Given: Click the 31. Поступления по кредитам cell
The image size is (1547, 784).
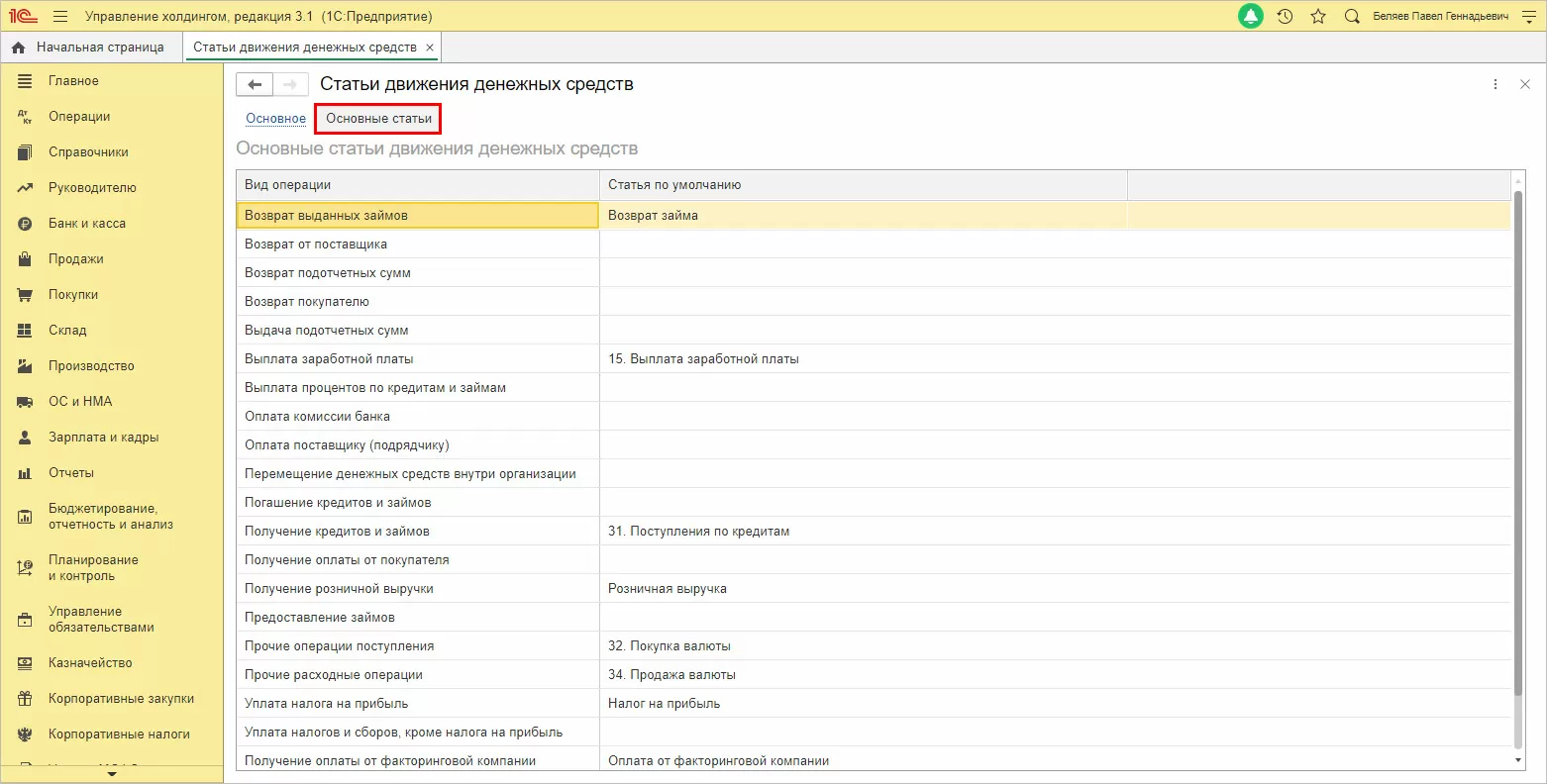Looking at the screenshot, I should pos(864,532).
